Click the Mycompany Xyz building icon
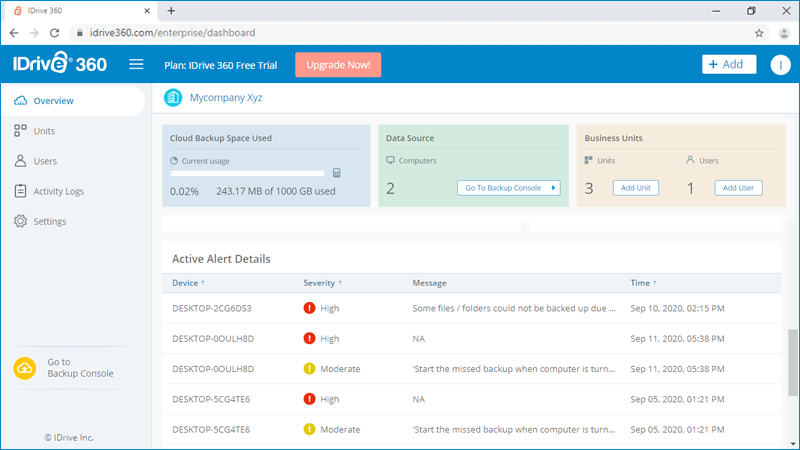The image size is (800, 450). [x=173, y=97]
